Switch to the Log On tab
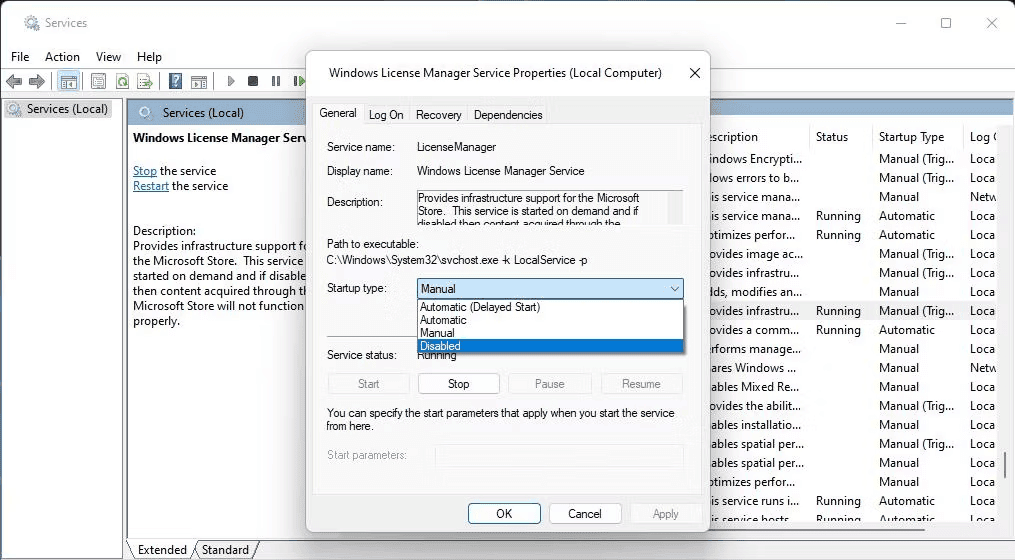 (386, 115)
